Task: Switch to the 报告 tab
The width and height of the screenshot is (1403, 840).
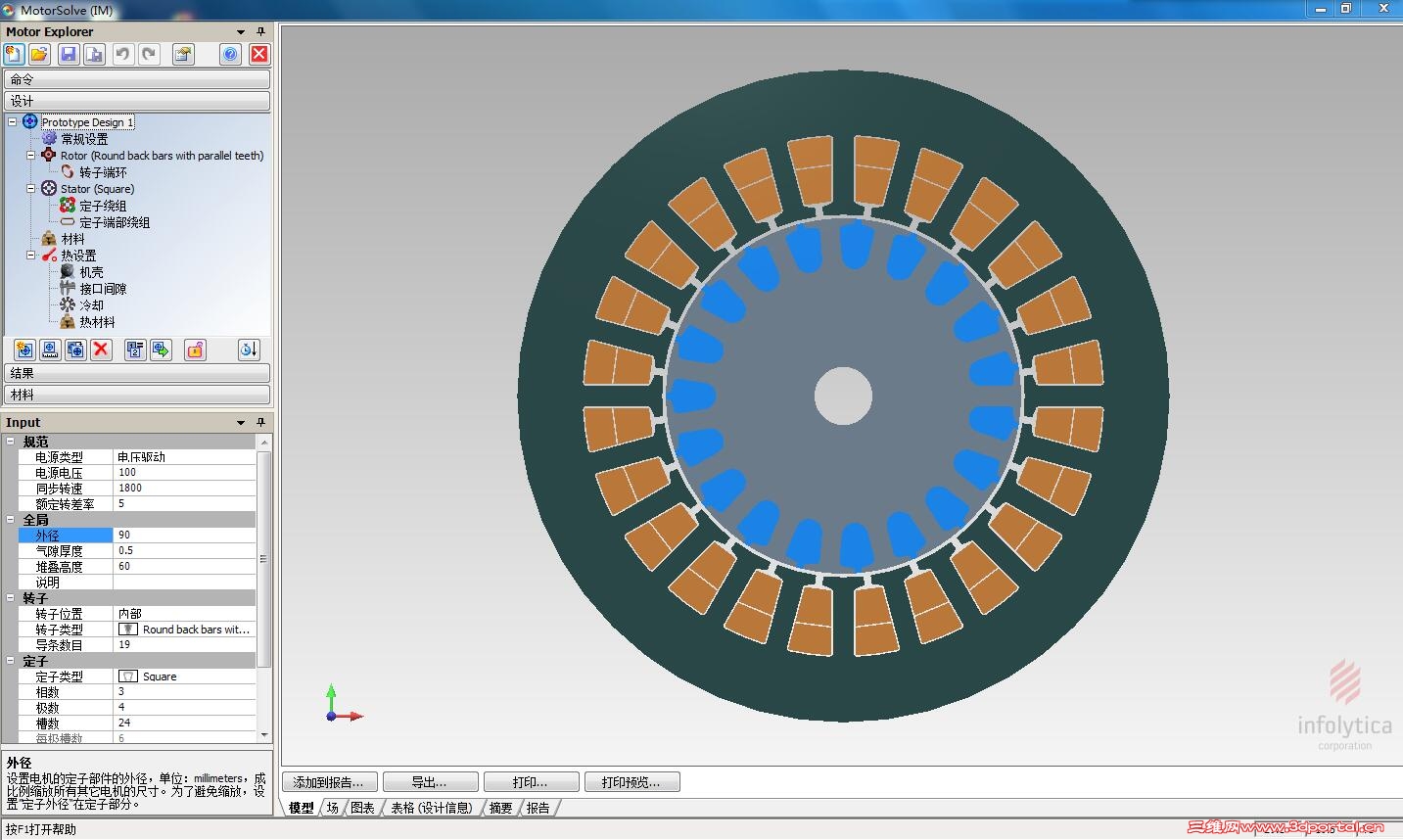Action: tap(538, 808)
